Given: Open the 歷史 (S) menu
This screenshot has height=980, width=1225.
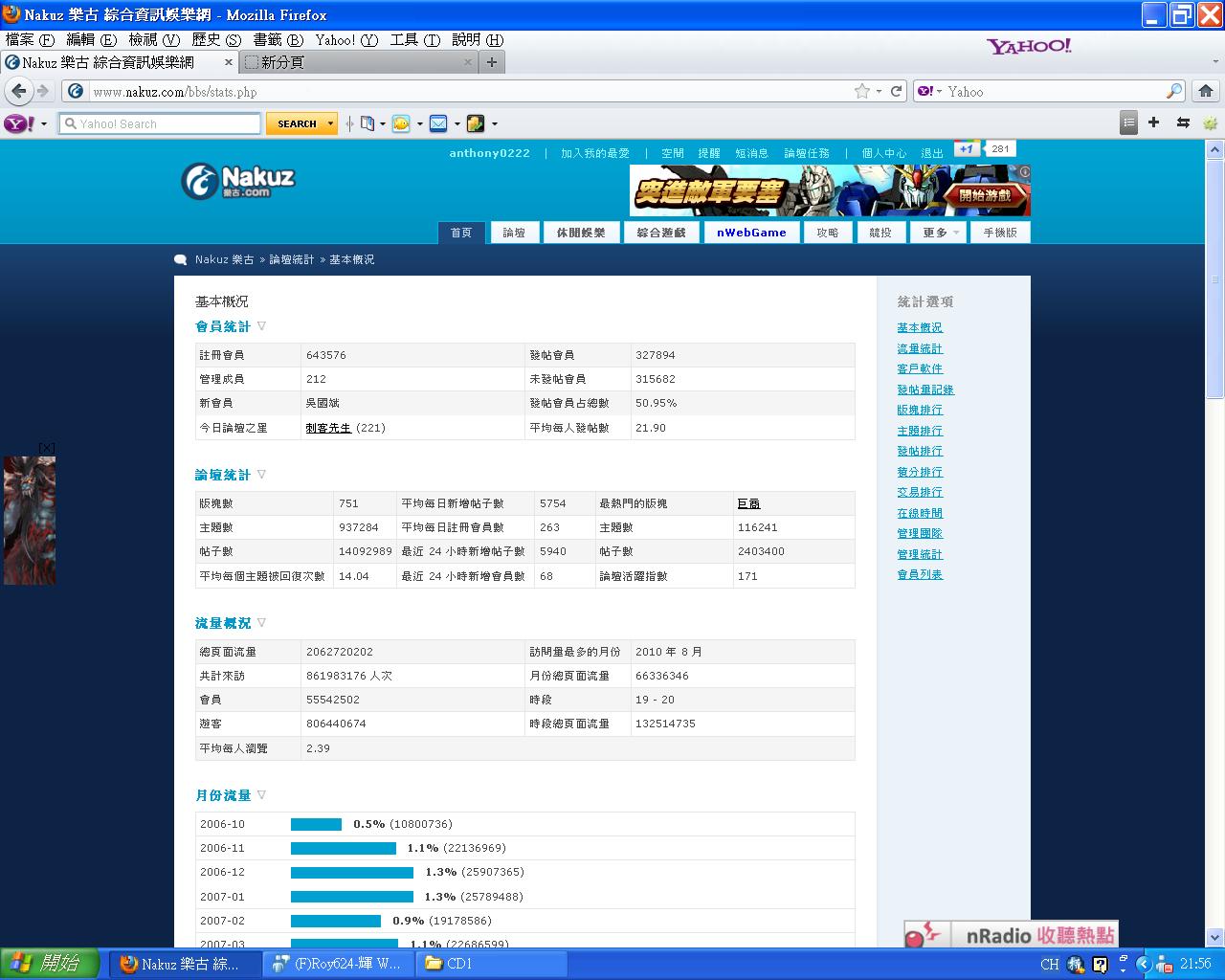Looking at the screenshot, I should (216, 39).
